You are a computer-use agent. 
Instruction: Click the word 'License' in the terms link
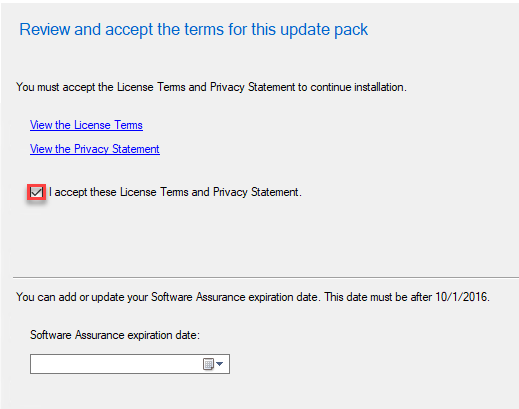pyautogui.click(x=92, y=125)
